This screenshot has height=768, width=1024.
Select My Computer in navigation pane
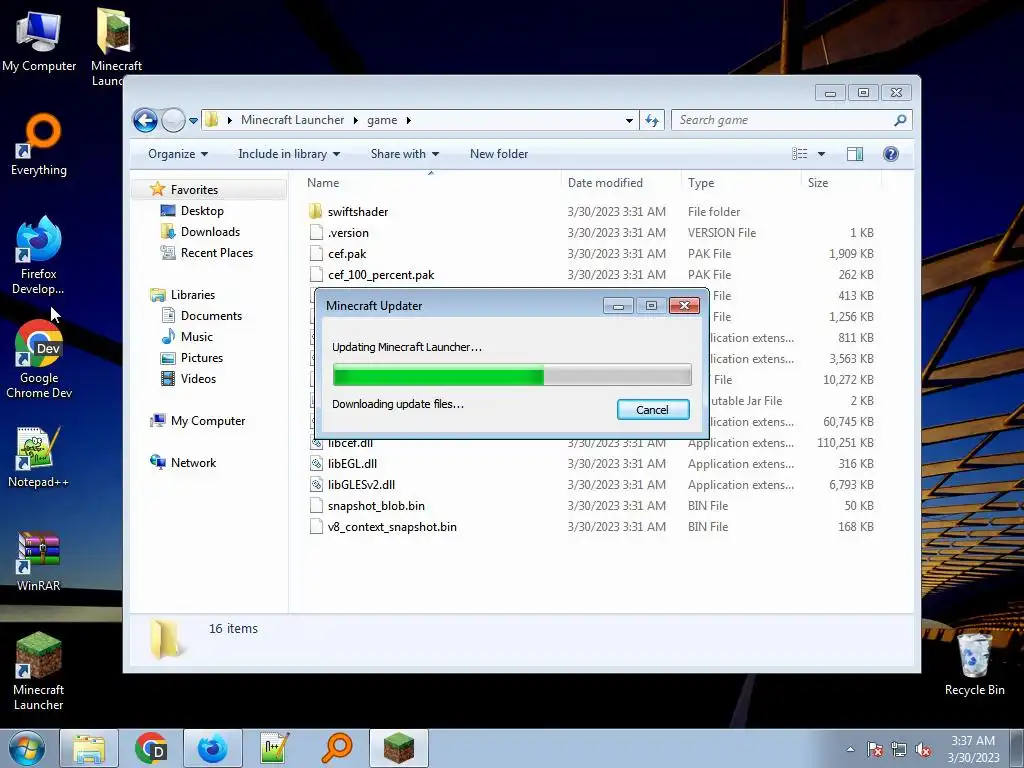(208, 421)
